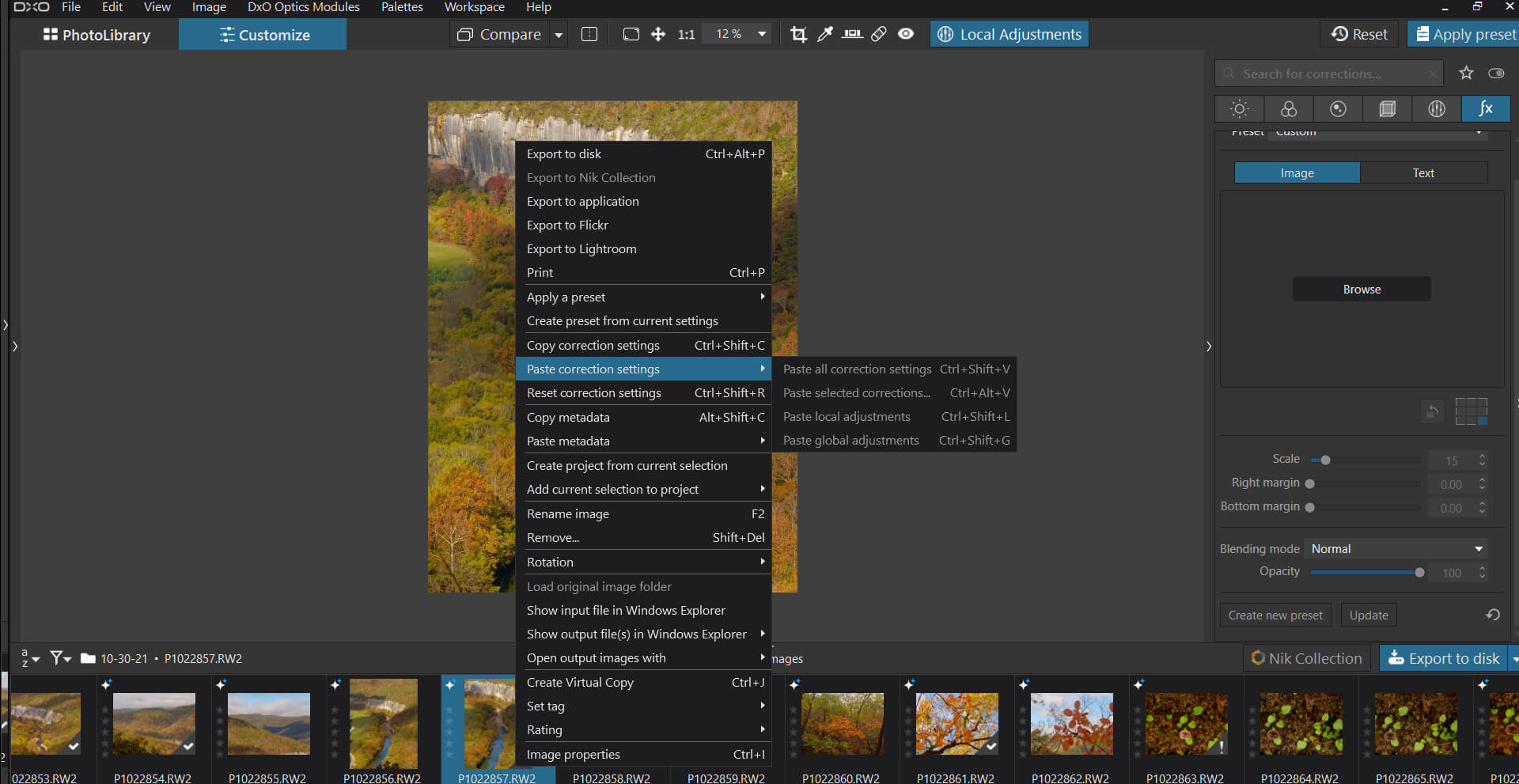Open the zoom percentage dropdown

761,34
